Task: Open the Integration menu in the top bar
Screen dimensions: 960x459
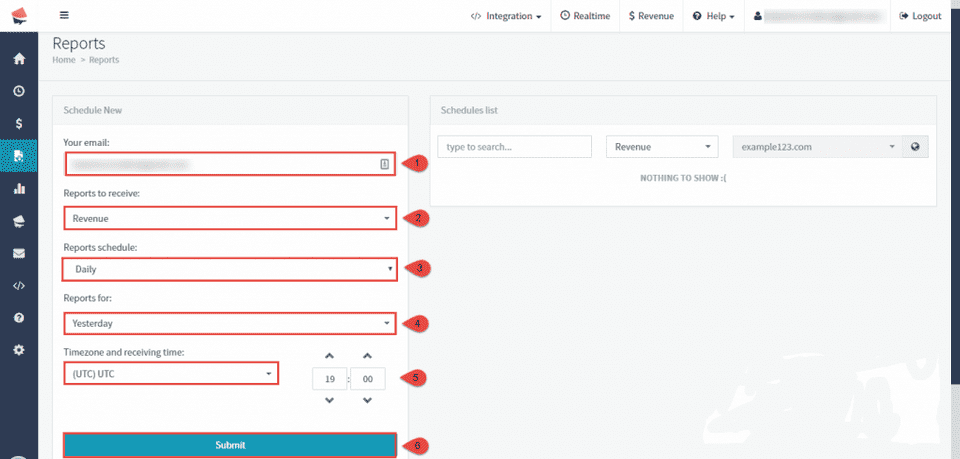Action: (x=506, y=16)
